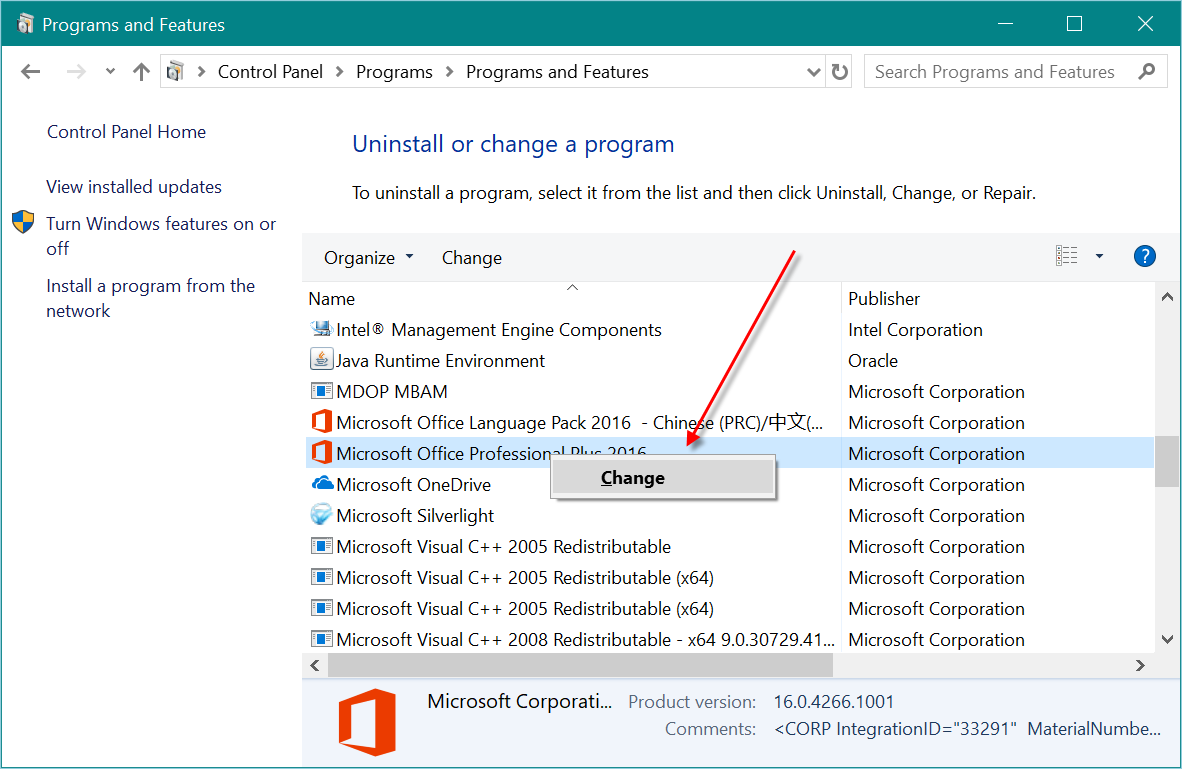The height and width of the screenshot is (769, 1182).
Task: Go to Control Panel Home
Action: (x=126, y=131)
